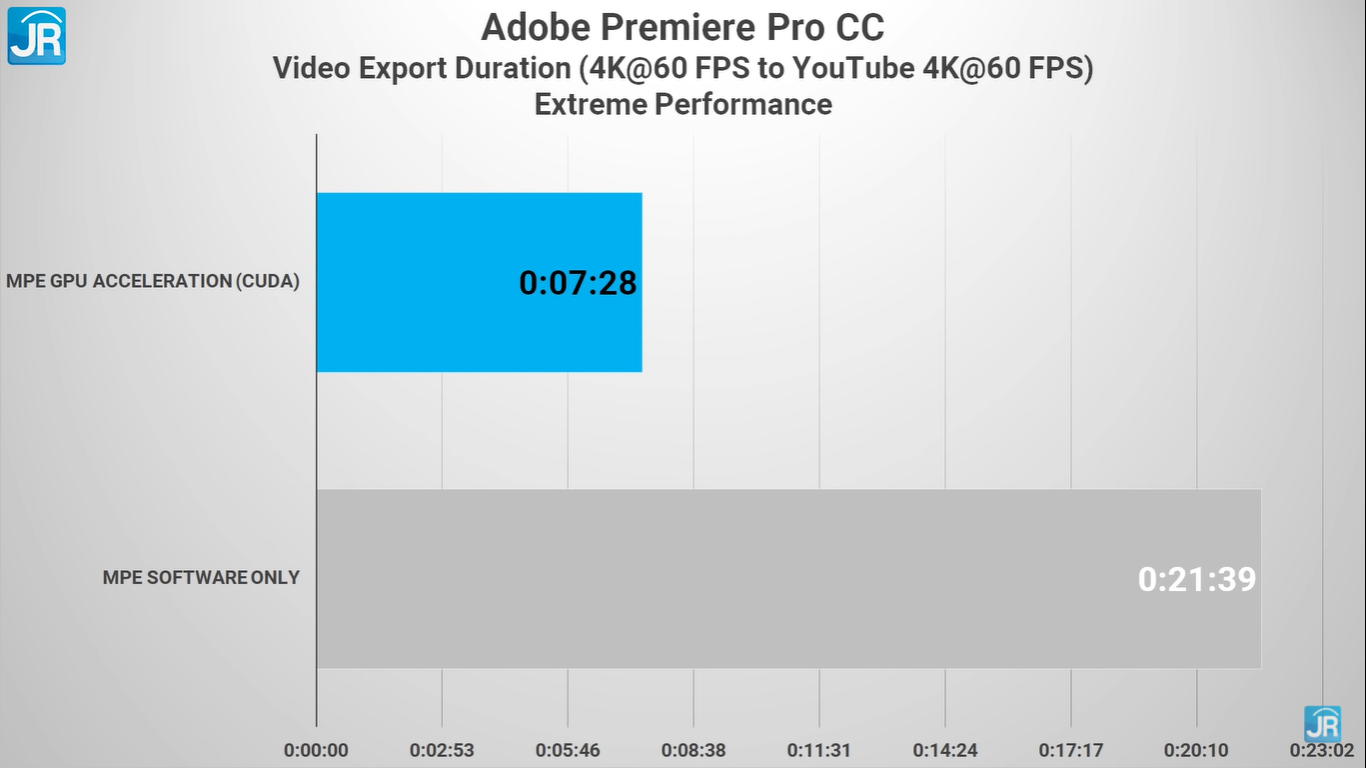Click the 0:23:02 axis tick label
The image size is (1366, 768).
pos(1321,750)
